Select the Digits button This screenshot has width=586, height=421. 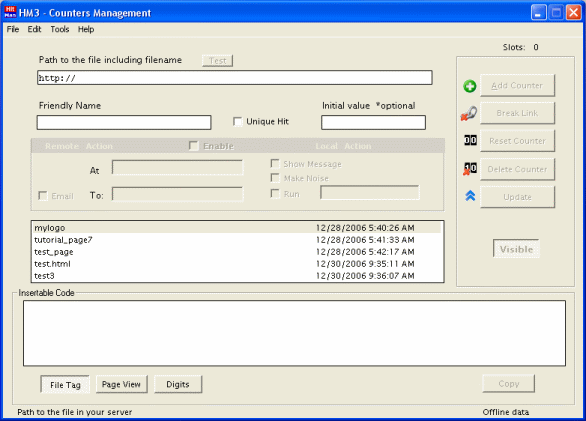pos(178,384)
